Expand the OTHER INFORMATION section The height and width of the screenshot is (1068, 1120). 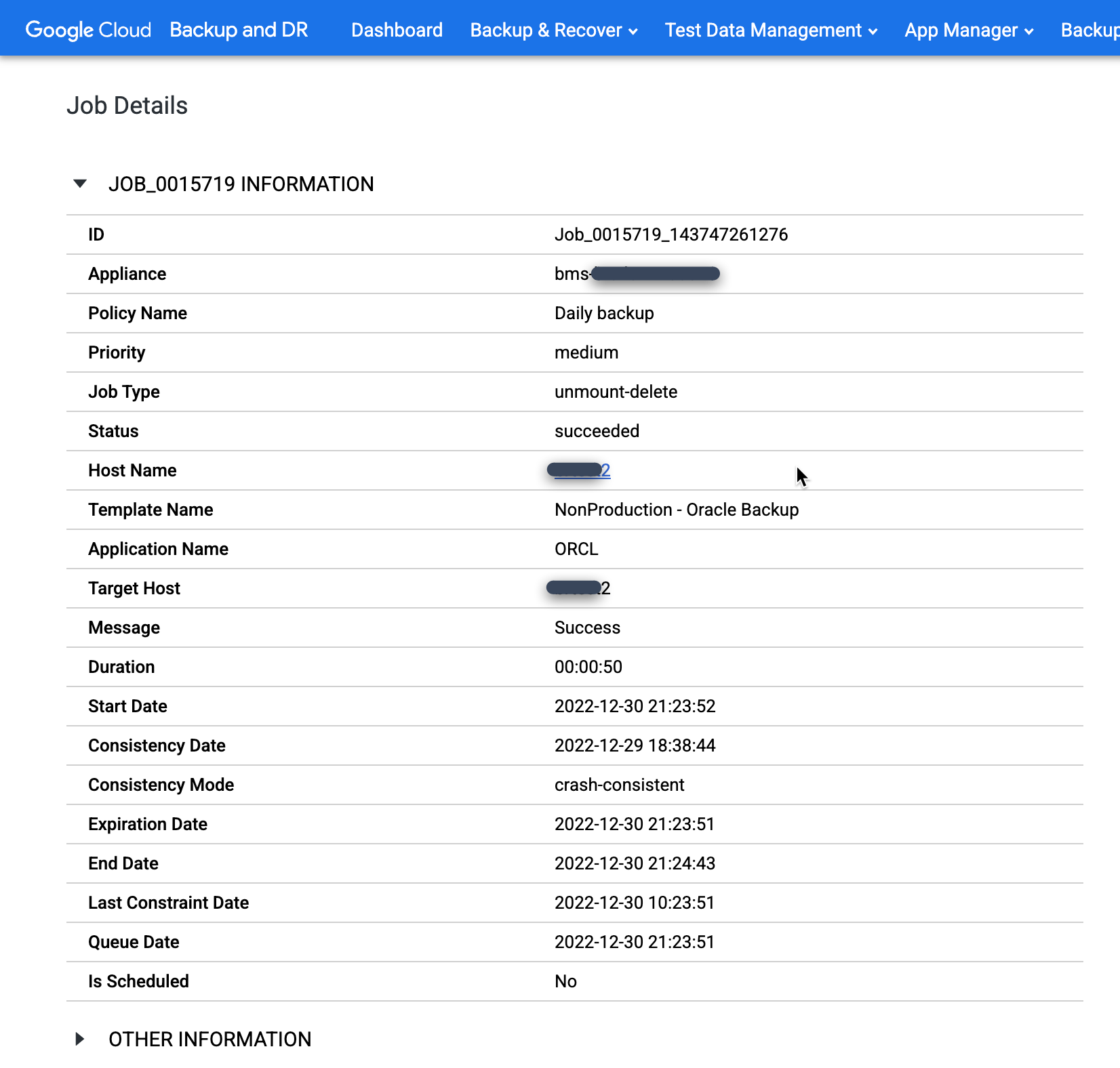[x=80, y=1039]
